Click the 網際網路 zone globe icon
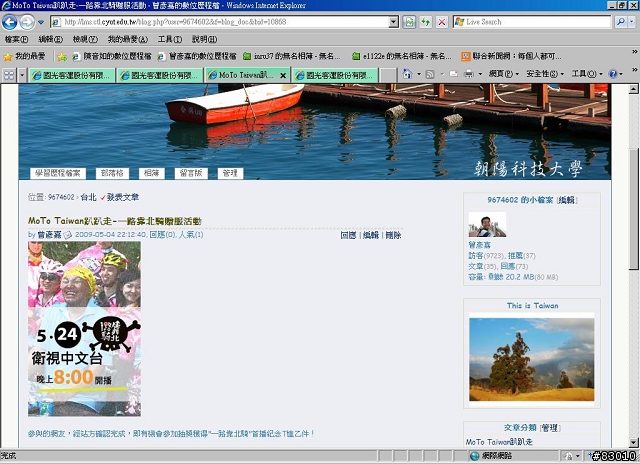Screen dimensions: 640x464 pyautogui.click(x=474, y=456)
